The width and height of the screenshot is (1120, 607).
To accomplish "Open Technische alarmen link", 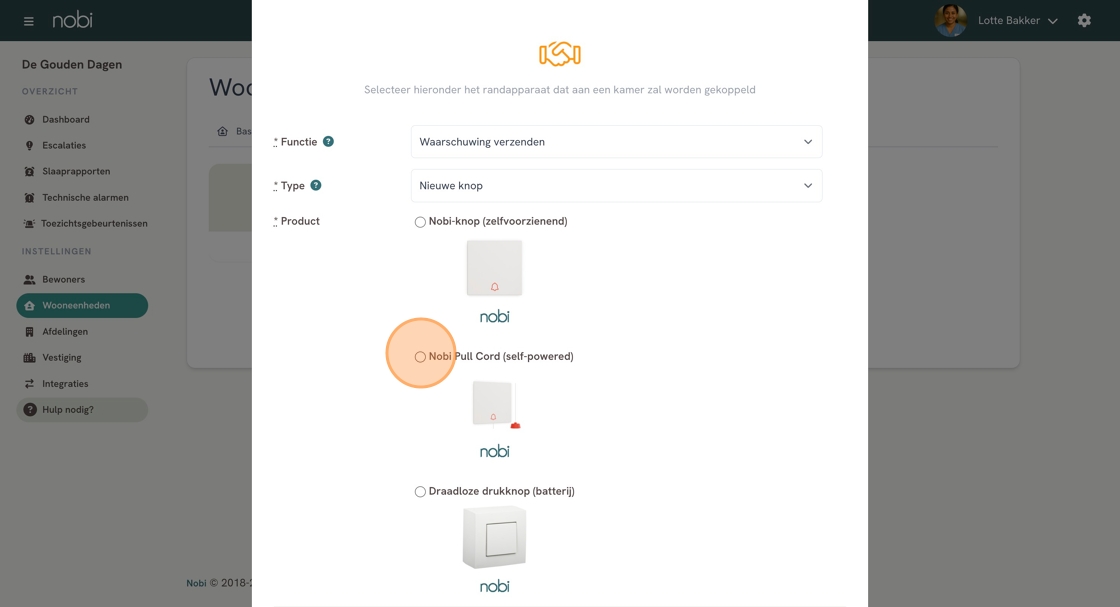I will 85,198.
